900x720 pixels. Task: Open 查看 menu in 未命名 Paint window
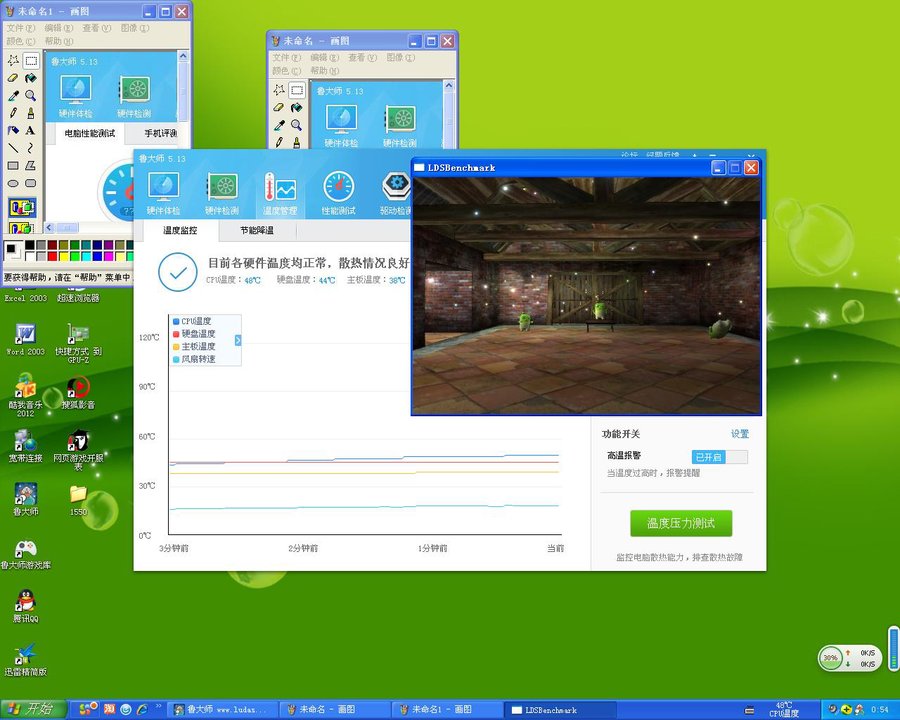(x=358, y=58)
